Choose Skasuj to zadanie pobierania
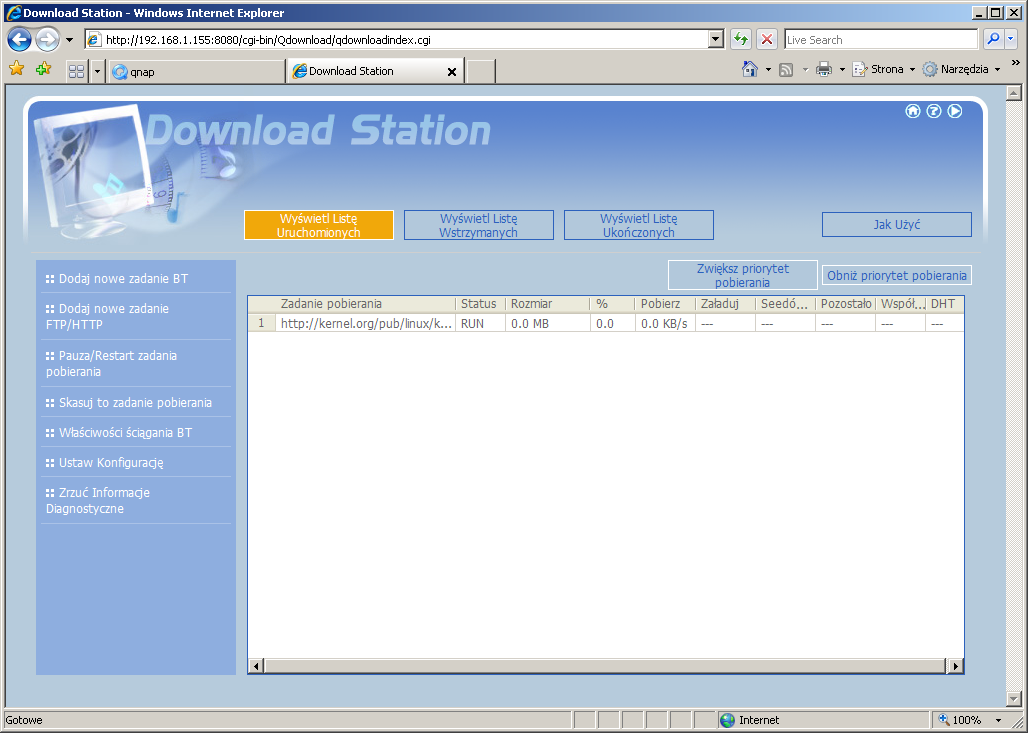 tap(136, 403)
